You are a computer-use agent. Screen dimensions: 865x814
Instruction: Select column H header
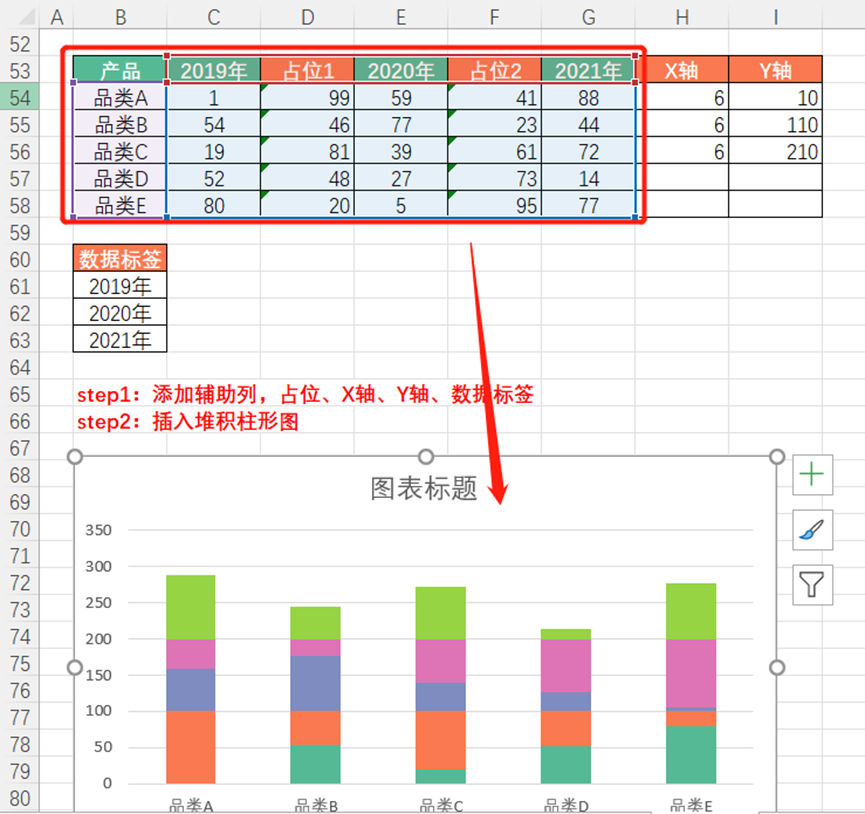682,17
